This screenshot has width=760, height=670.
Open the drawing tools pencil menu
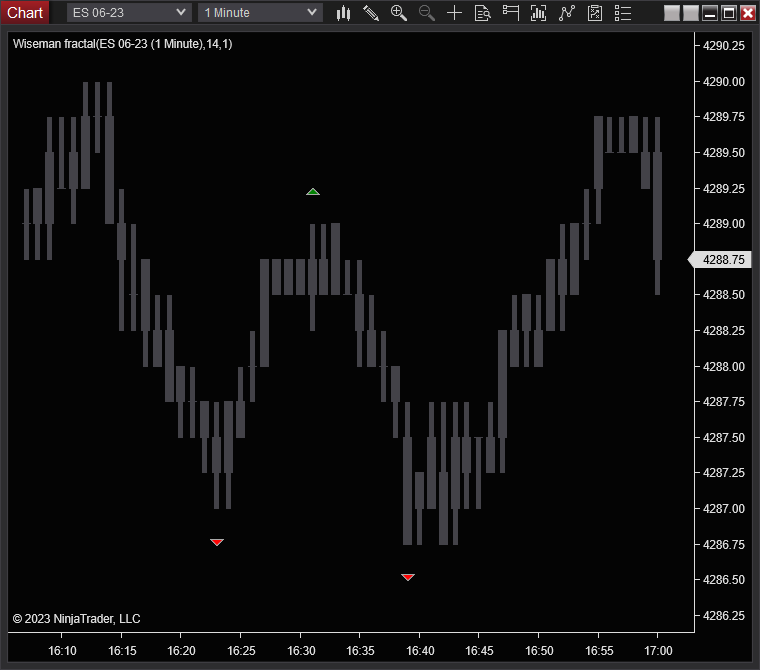371,13
